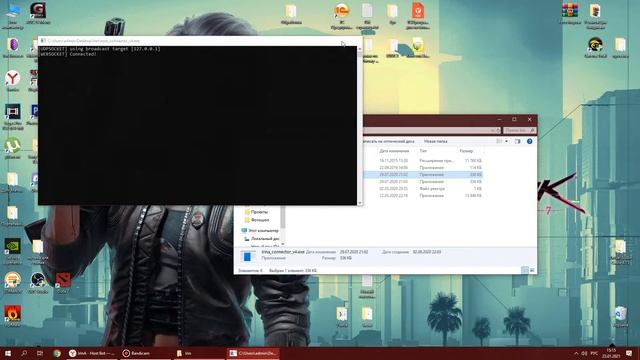Show hidden tray icons chevron

click(x=576, y=353)
